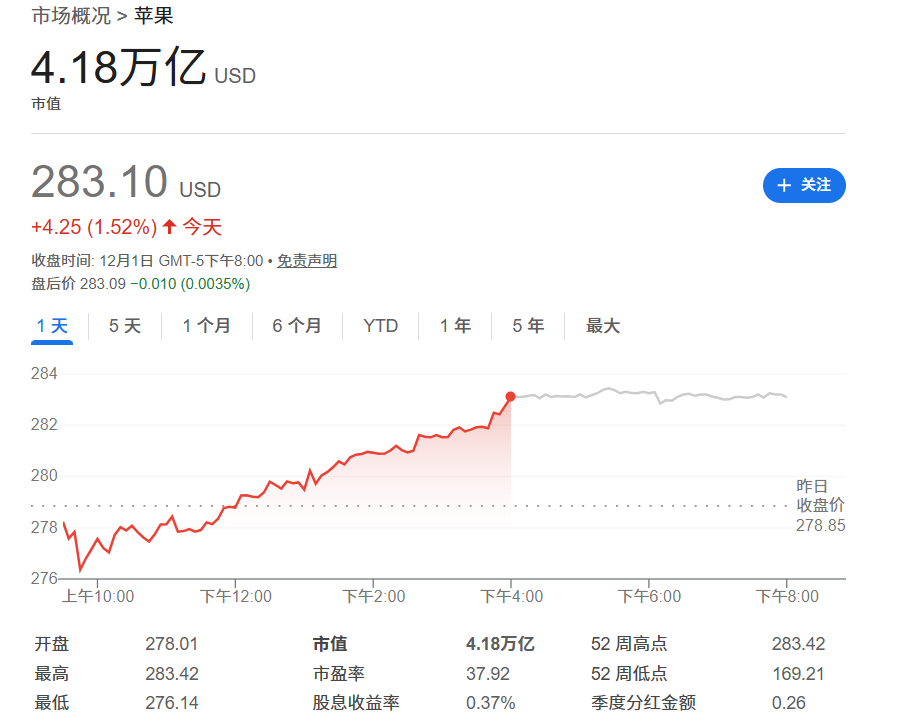This screenshot has height=723, width=908.
Task: Show the 1 年 chart range
Action: [x=455, y=326]
